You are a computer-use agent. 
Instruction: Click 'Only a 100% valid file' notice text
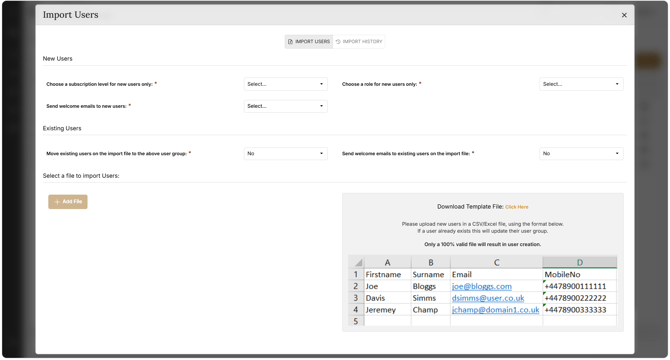pos(482,244)
